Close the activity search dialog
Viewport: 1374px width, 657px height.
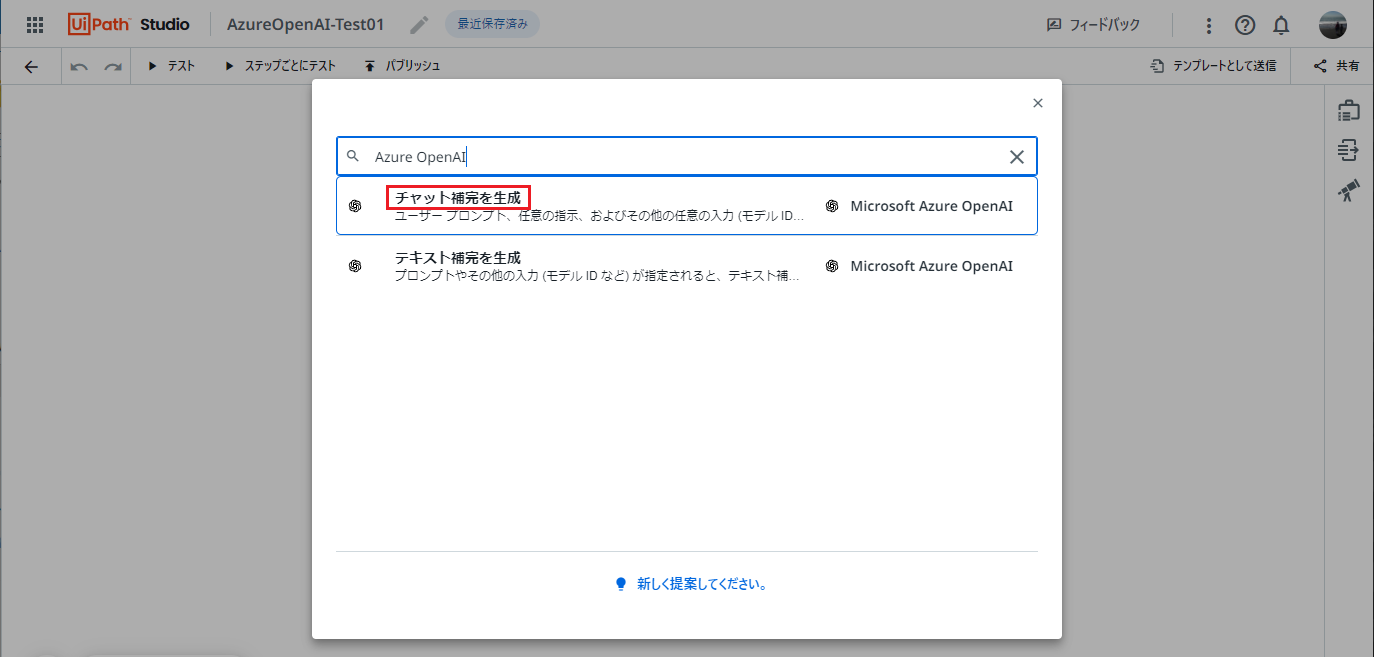1038,103
